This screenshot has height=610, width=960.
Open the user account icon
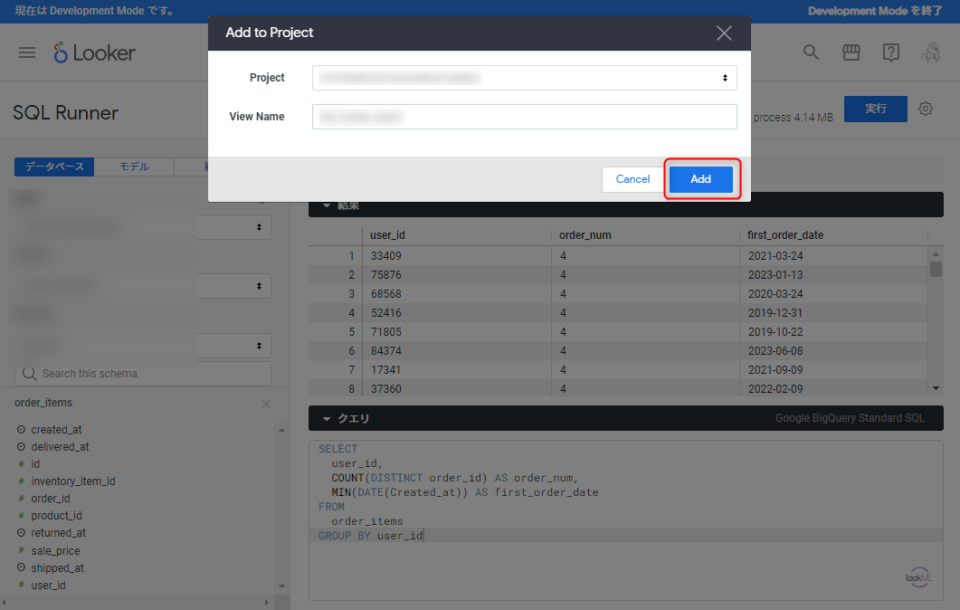[x=930, y=53]
